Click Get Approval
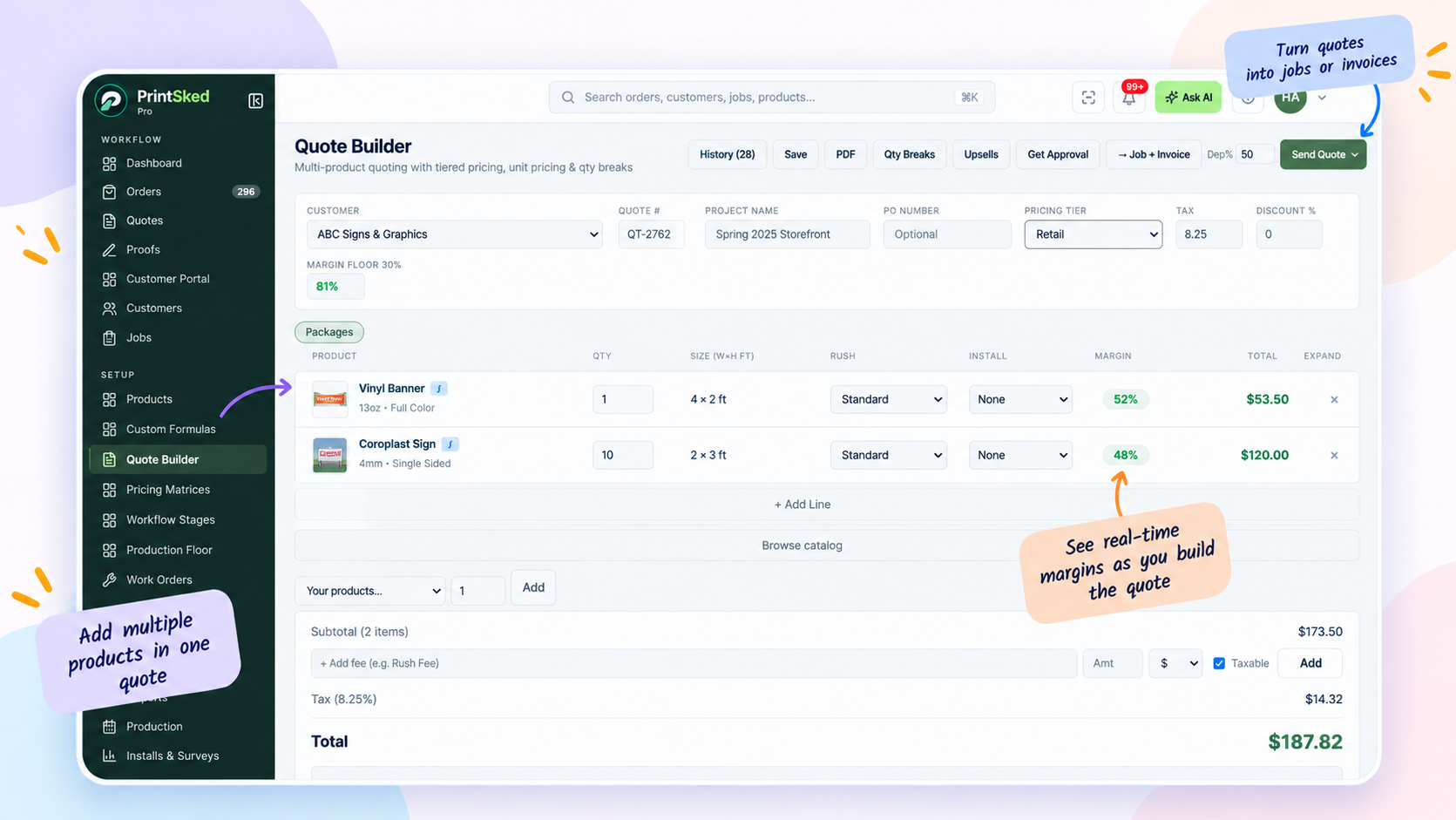The width and height of the screenshot is (1456, 820). click(x=1058, y=155)
